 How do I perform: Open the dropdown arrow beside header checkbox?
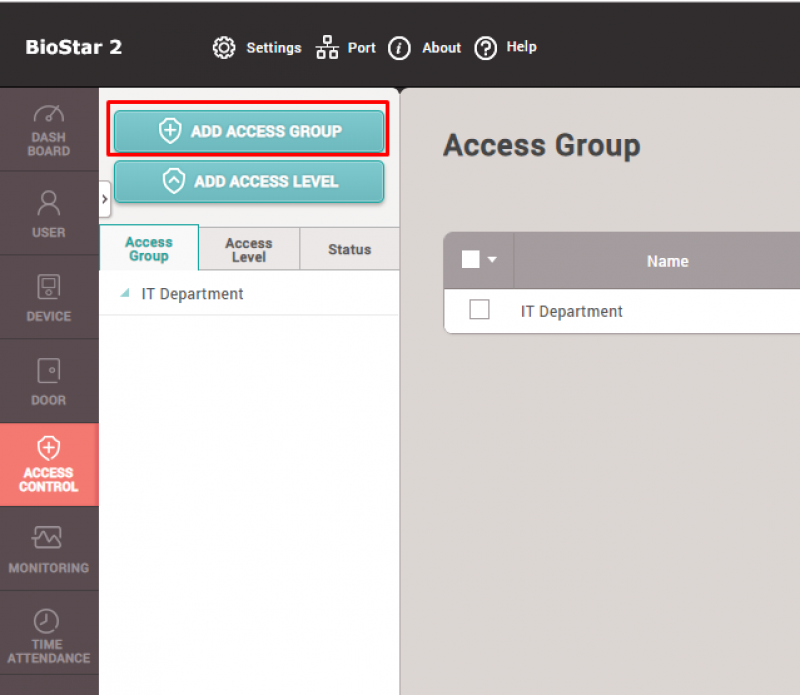(x=492, y=260)
